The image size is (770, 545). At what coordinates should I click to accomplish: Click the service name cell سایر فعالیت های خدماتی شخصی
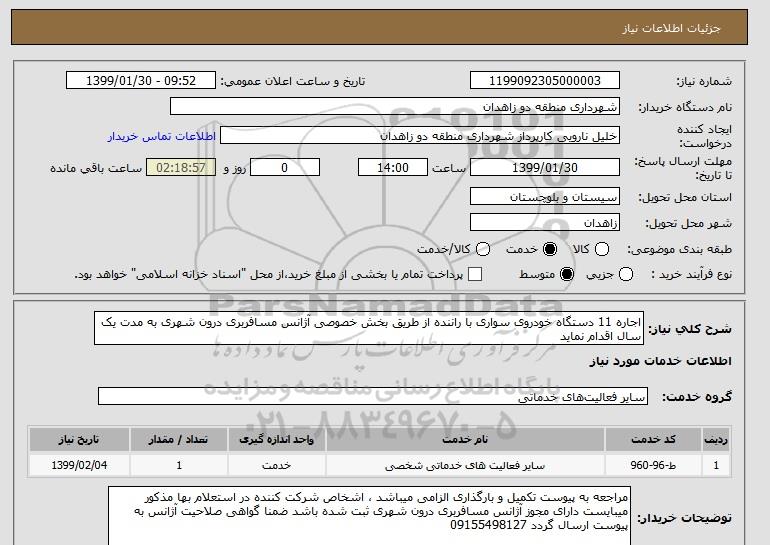pyautogui.click(x=465, y=465)
